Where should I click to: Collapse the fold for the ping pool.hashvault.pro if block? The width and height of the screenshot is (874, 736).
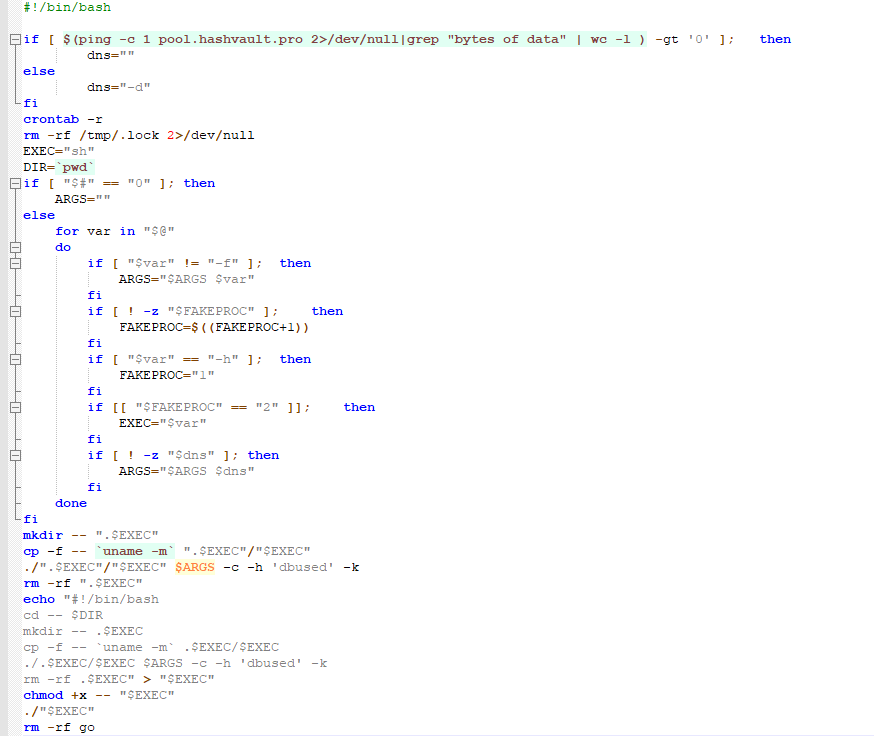(x=16, y=40)
